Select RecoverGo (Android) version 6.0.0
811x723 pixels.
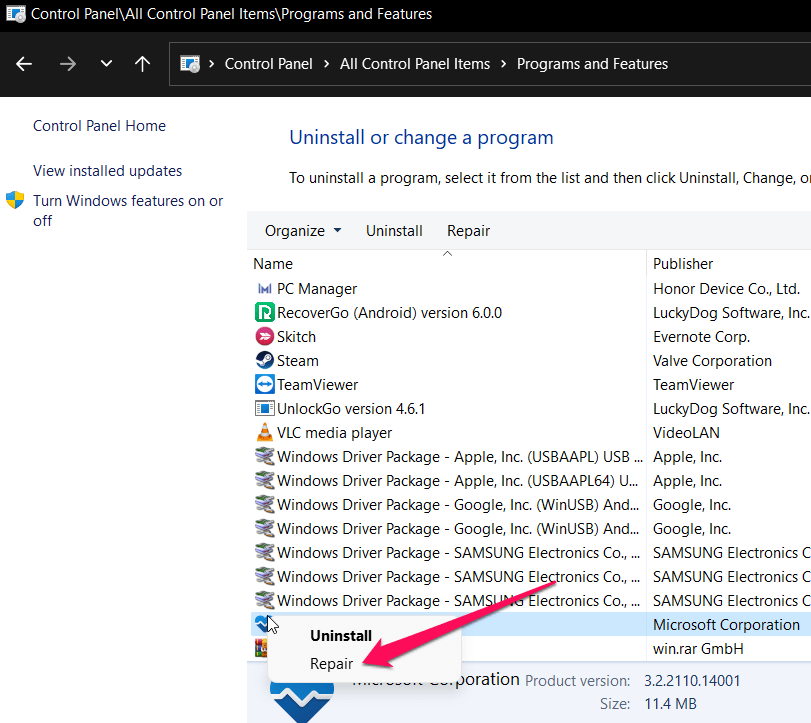click(x=389, y=313)
